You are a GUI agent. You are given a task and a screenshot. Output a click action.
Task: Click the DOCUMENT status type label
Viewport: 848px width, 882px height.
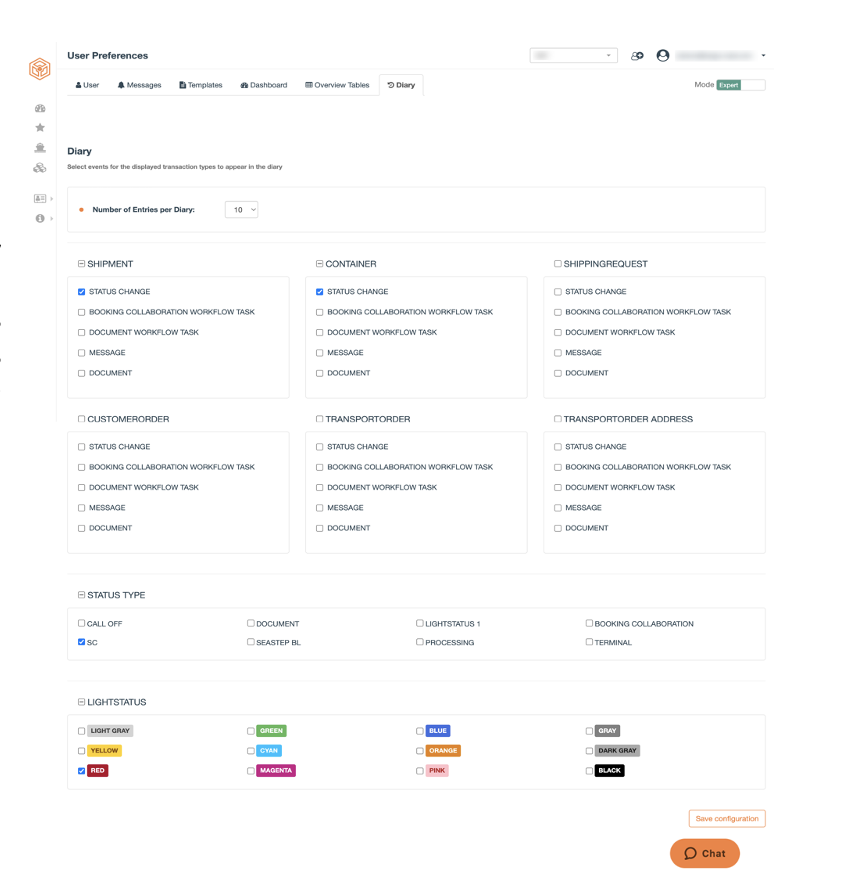[x=278, y=624]
